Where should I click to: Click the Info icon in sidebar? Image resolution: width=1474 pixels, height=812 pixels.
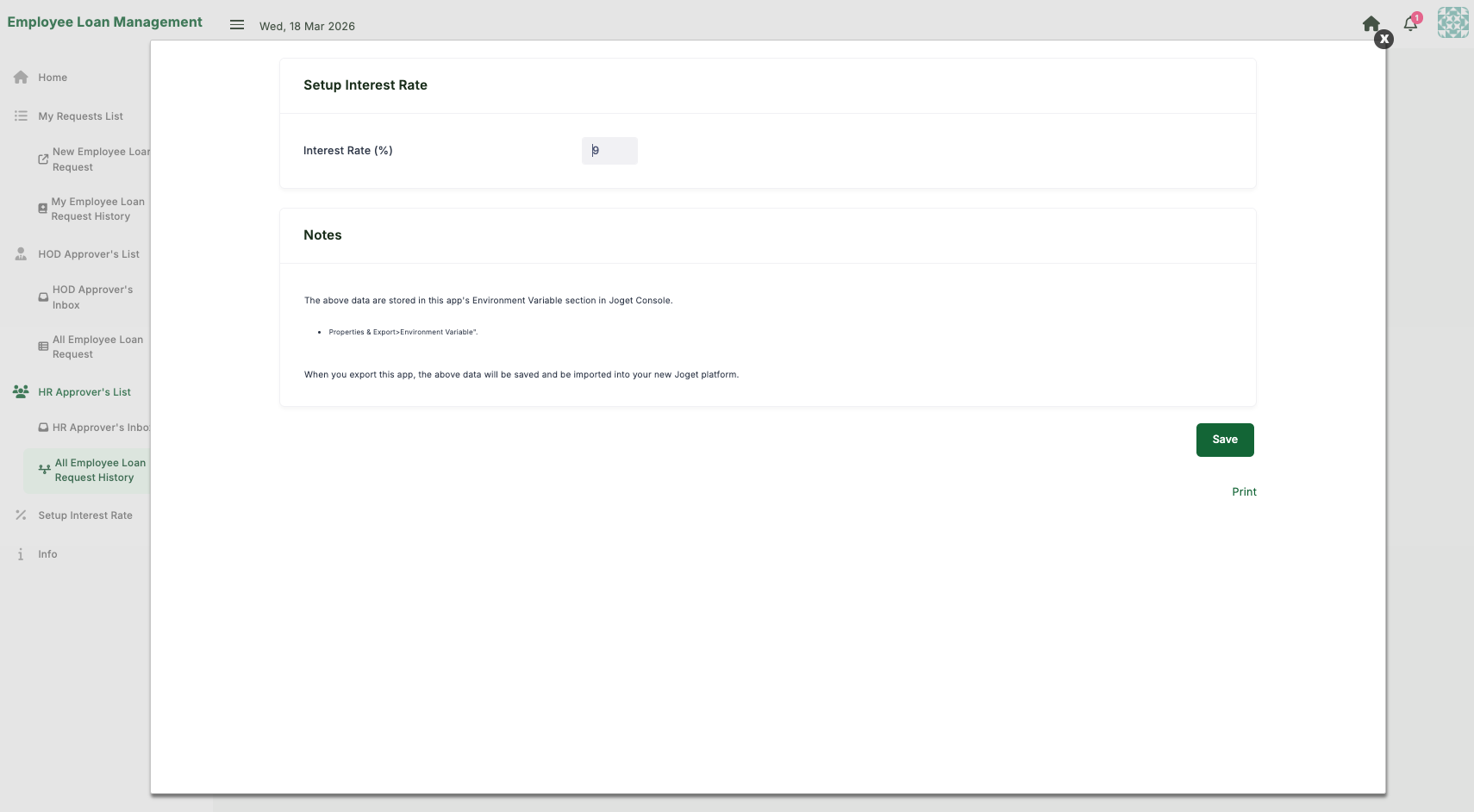click(x=21, y=554)
